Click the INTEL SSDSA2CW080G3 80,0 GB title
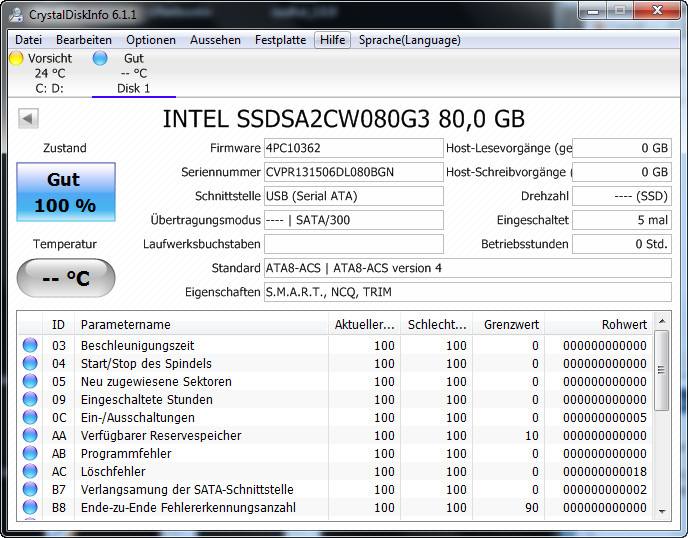The height and width of the screenshot is (538, 688). click(x=344, y=118)
